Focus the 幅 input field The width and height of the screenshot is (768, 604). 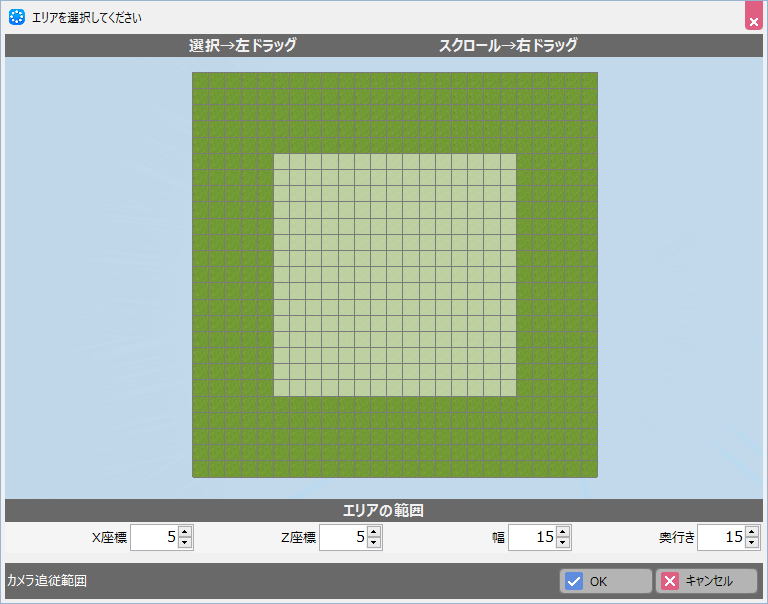tap(531, 537)
